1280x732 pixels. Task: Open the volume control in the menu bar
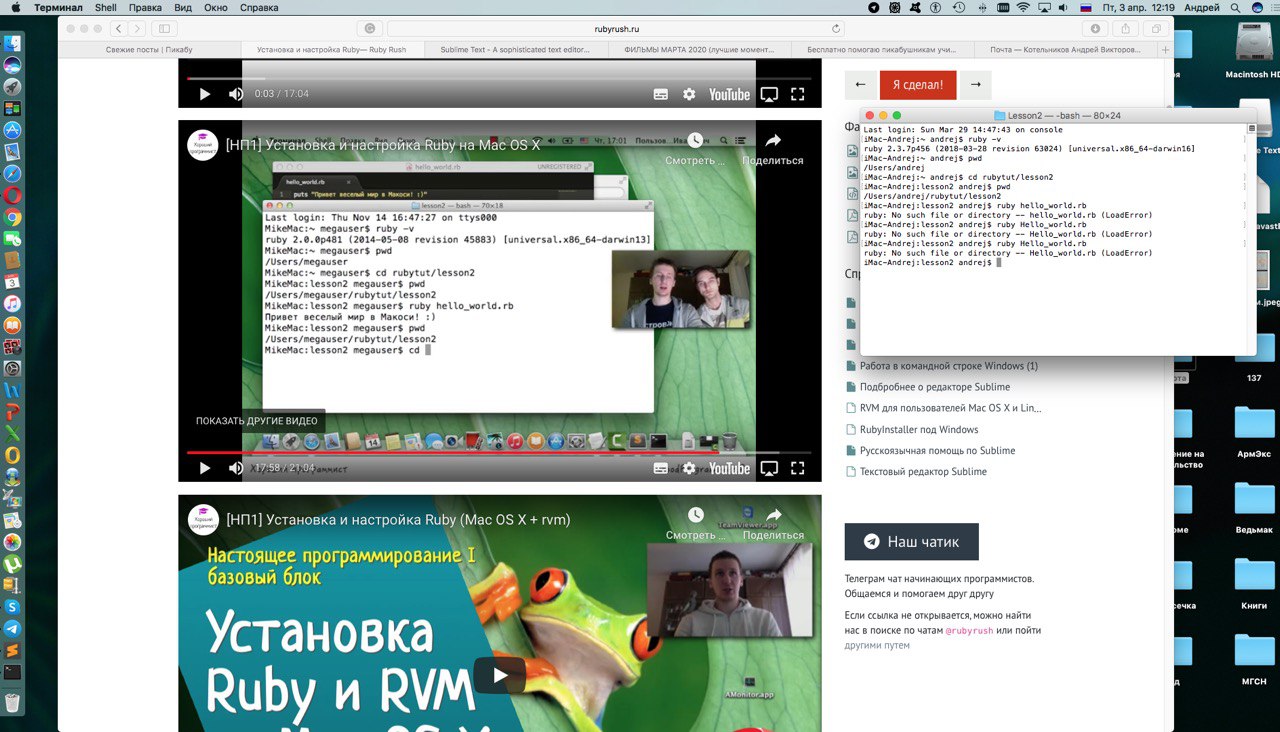1064,7
